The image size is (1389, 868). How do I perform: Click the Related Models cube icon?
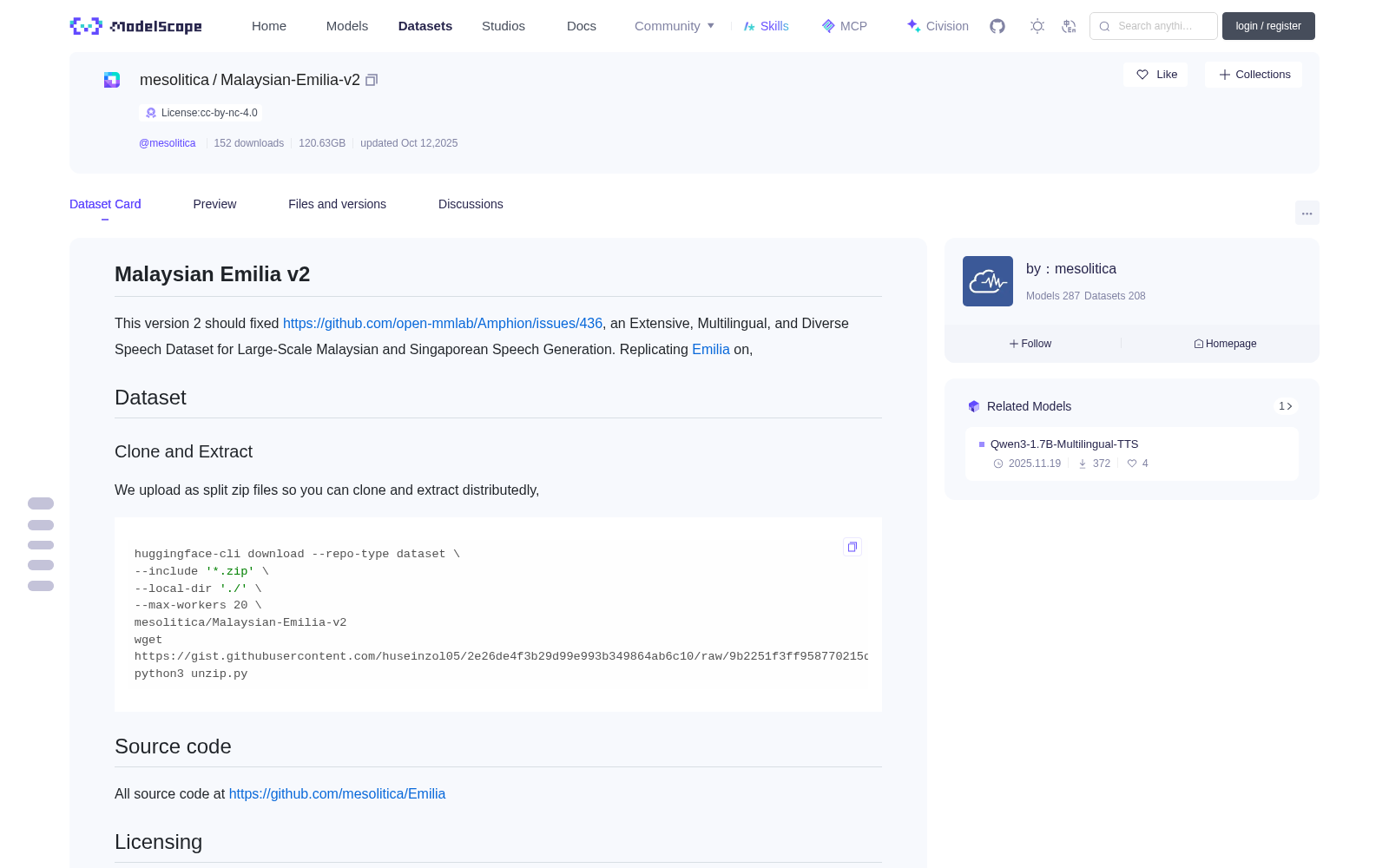click(974, 406)
